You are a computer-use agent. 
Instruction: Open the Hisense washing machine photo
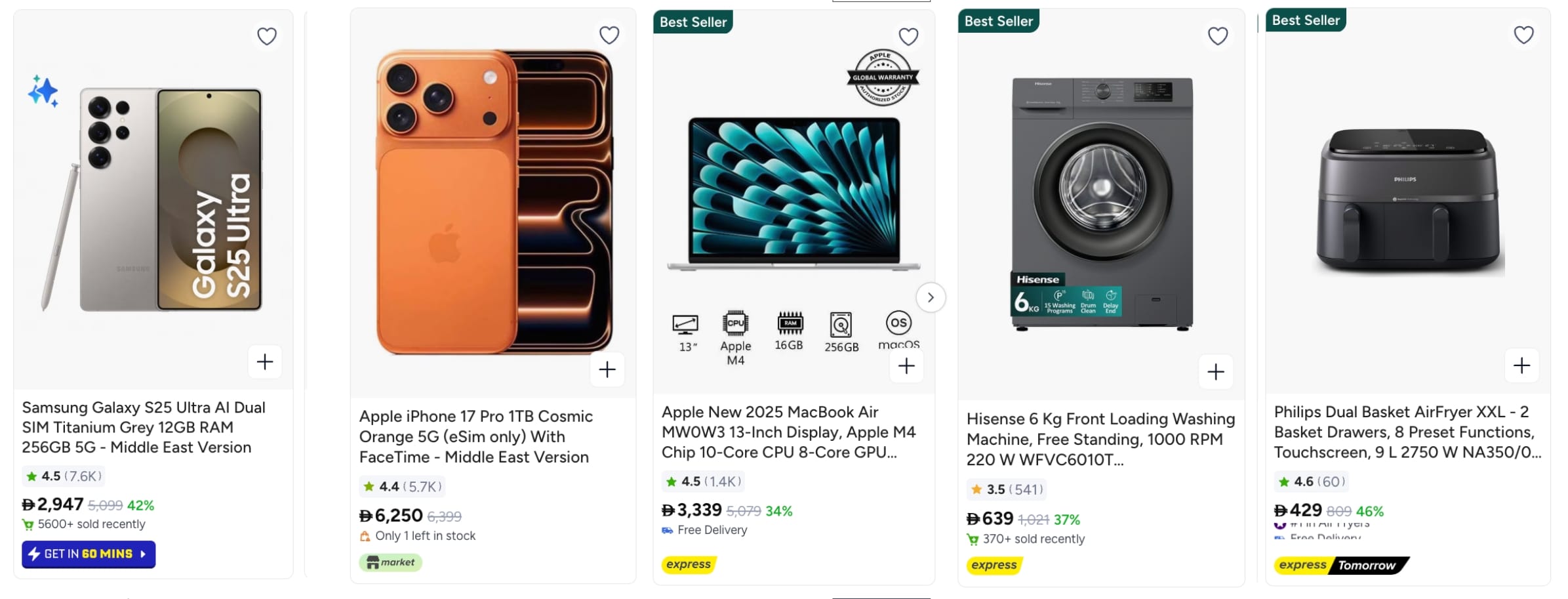point(1102,203)
